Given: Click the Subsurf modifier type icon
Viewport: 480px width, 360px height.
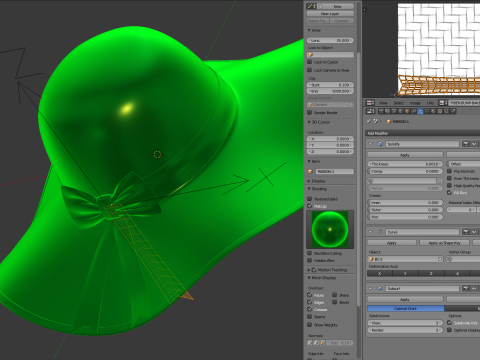Looking at the screenshot, I should 380,288.
